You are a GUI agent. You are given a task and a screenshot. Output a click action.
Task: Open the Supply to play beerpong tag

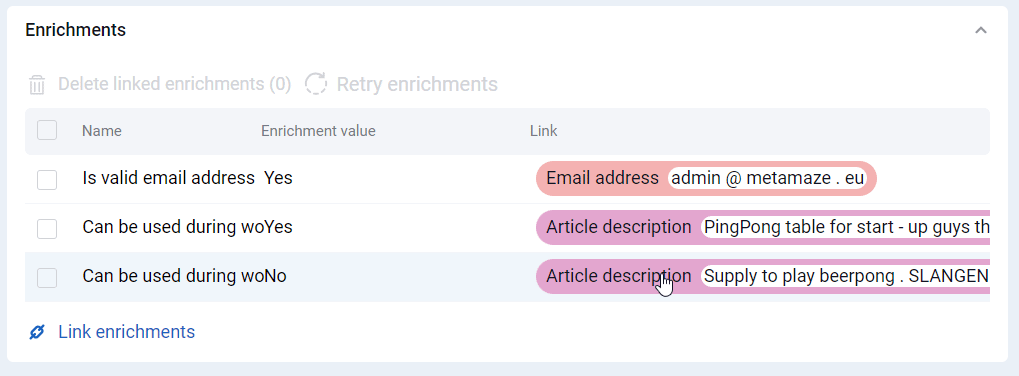[x=763, y=277]
